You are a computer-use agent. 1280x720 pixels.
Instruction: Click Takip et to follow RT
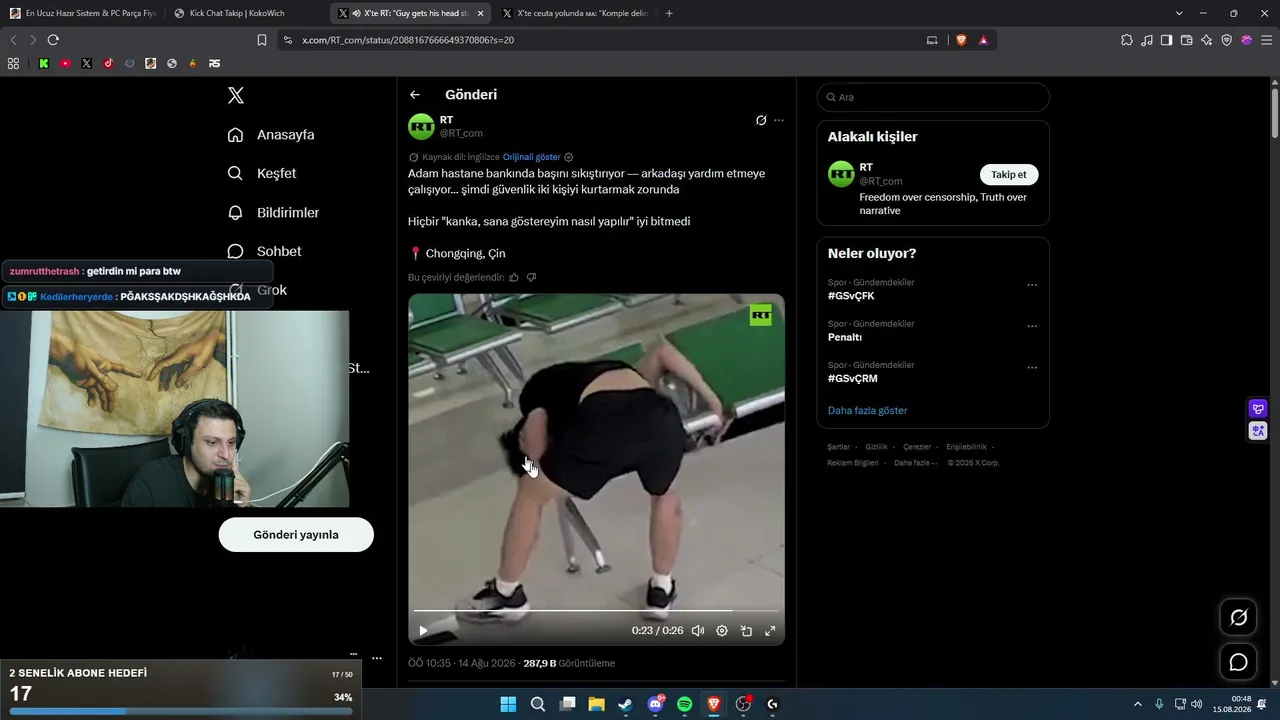(x=1009, y=175)
